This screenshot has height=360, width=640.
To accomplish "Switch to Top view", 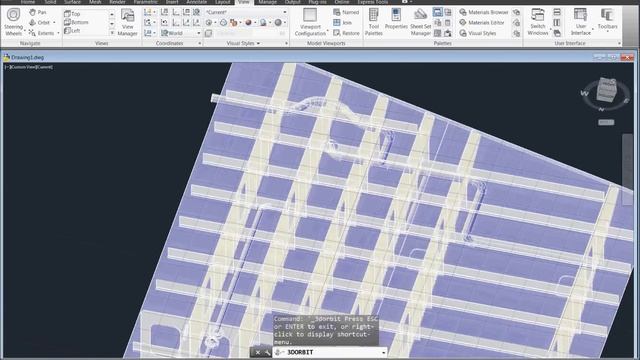I will point(72,14).
